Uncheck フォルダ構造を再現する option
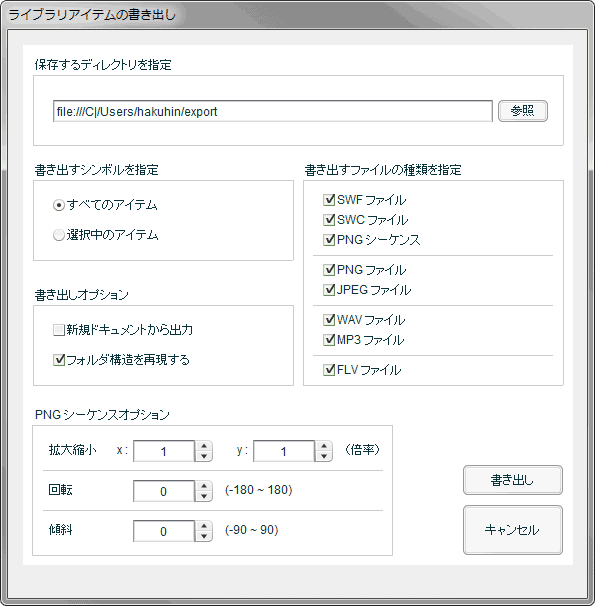 (x=59, y=360)
